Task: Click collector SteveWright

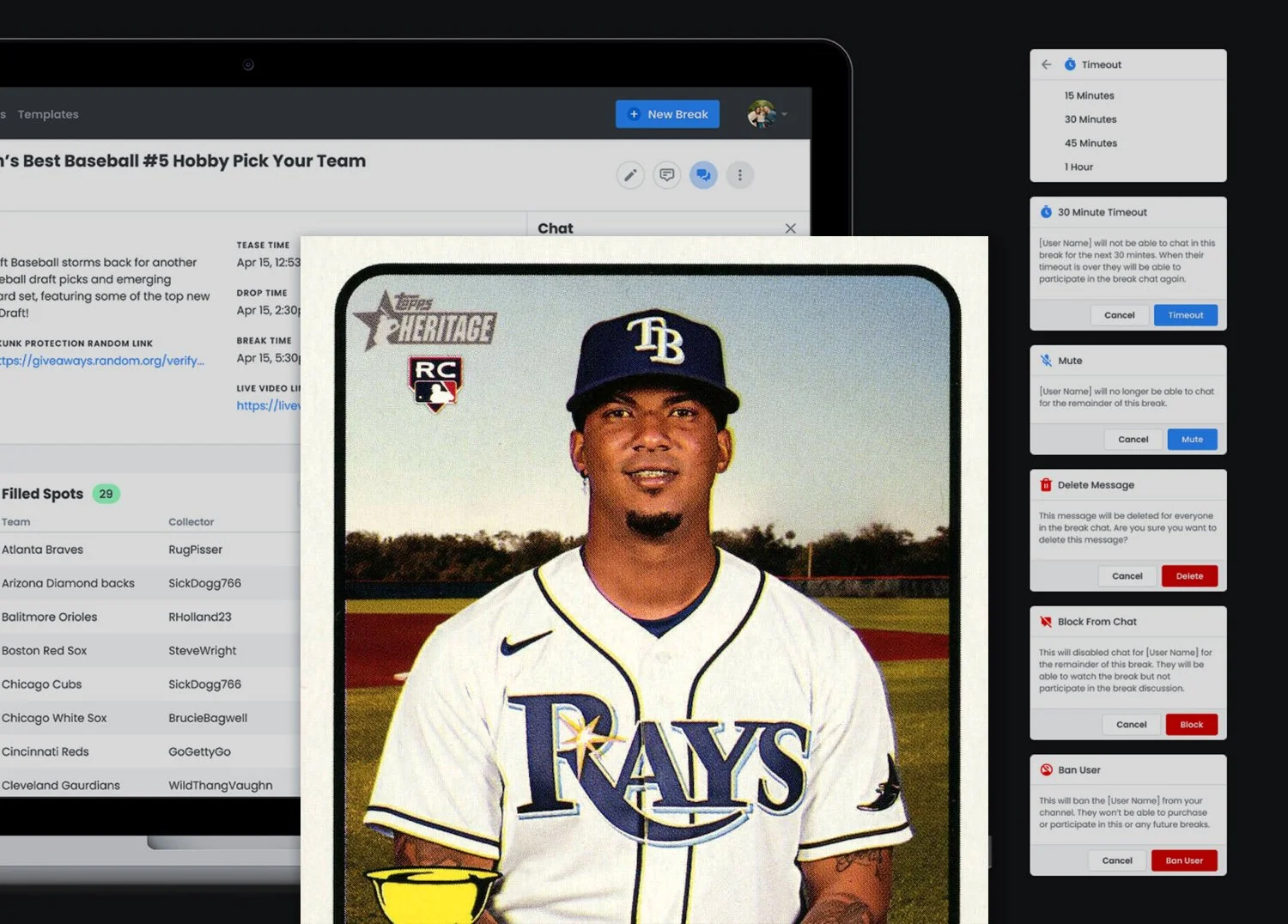Action: pyautogui.click(x=203, y=651)
